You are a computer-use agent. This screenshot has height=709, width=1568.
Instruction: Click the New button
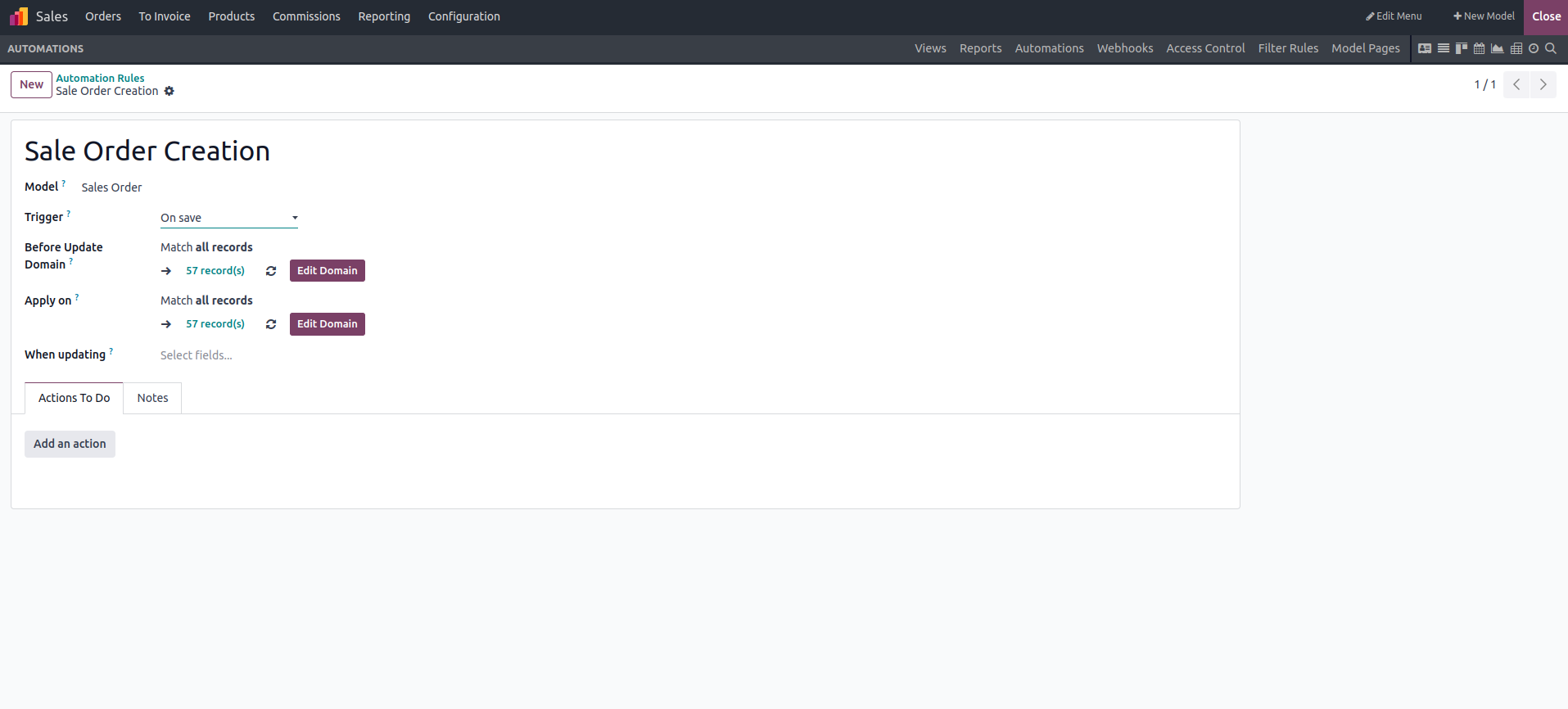pos(31,84)
